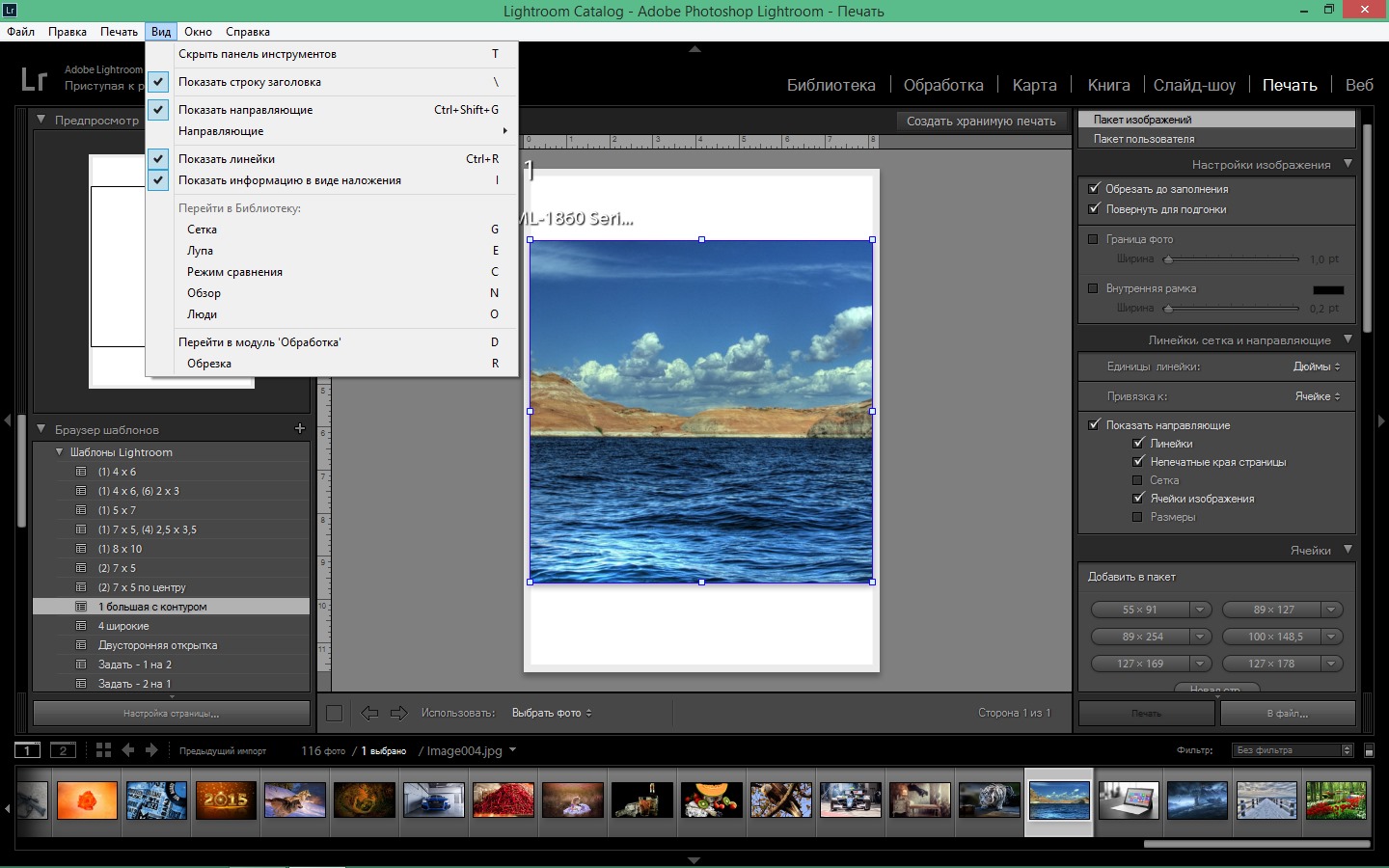Screen dimensions: 1389x868
Task: Select Пакет пользователя layout style
Action: (x=1216, y=139)
